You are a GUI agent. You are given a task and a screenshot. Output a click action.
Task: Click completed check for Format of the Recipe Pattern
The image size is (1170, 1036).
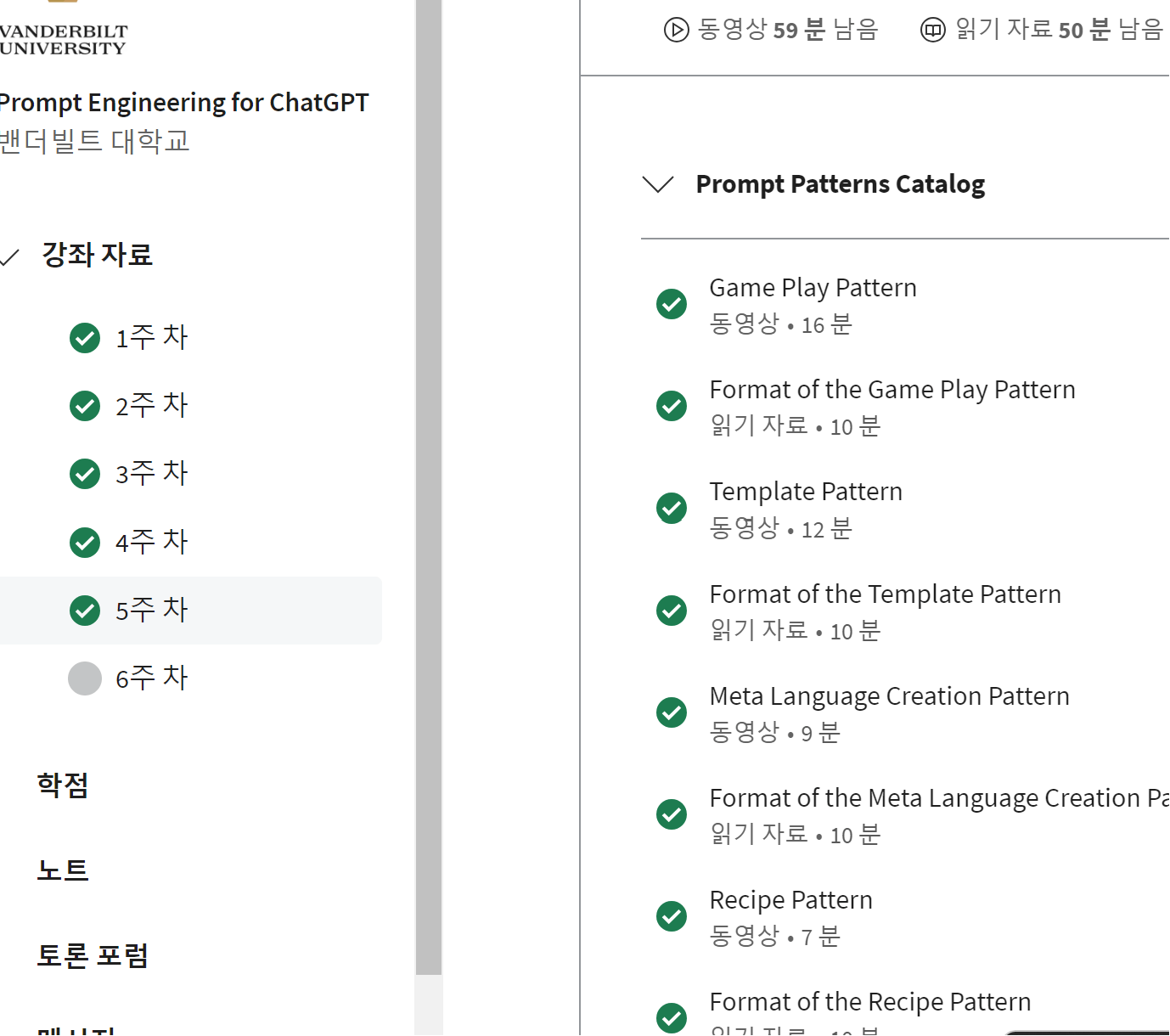point(672,1017)
